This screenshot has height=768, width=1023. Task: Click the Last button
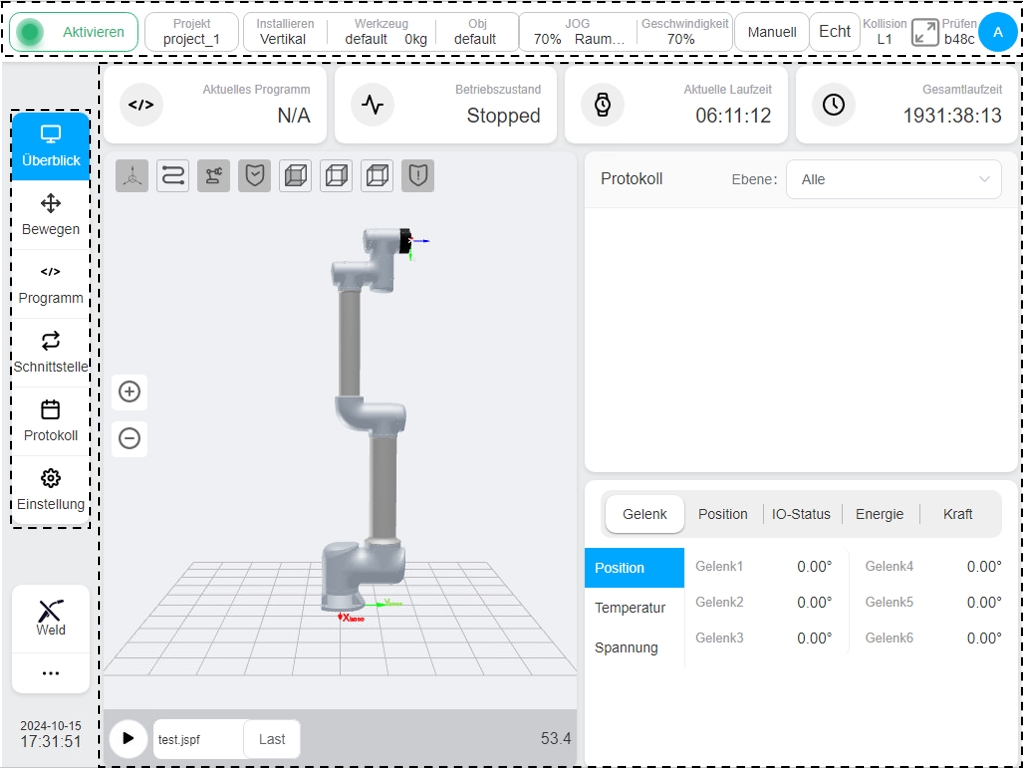coord(271,739)
